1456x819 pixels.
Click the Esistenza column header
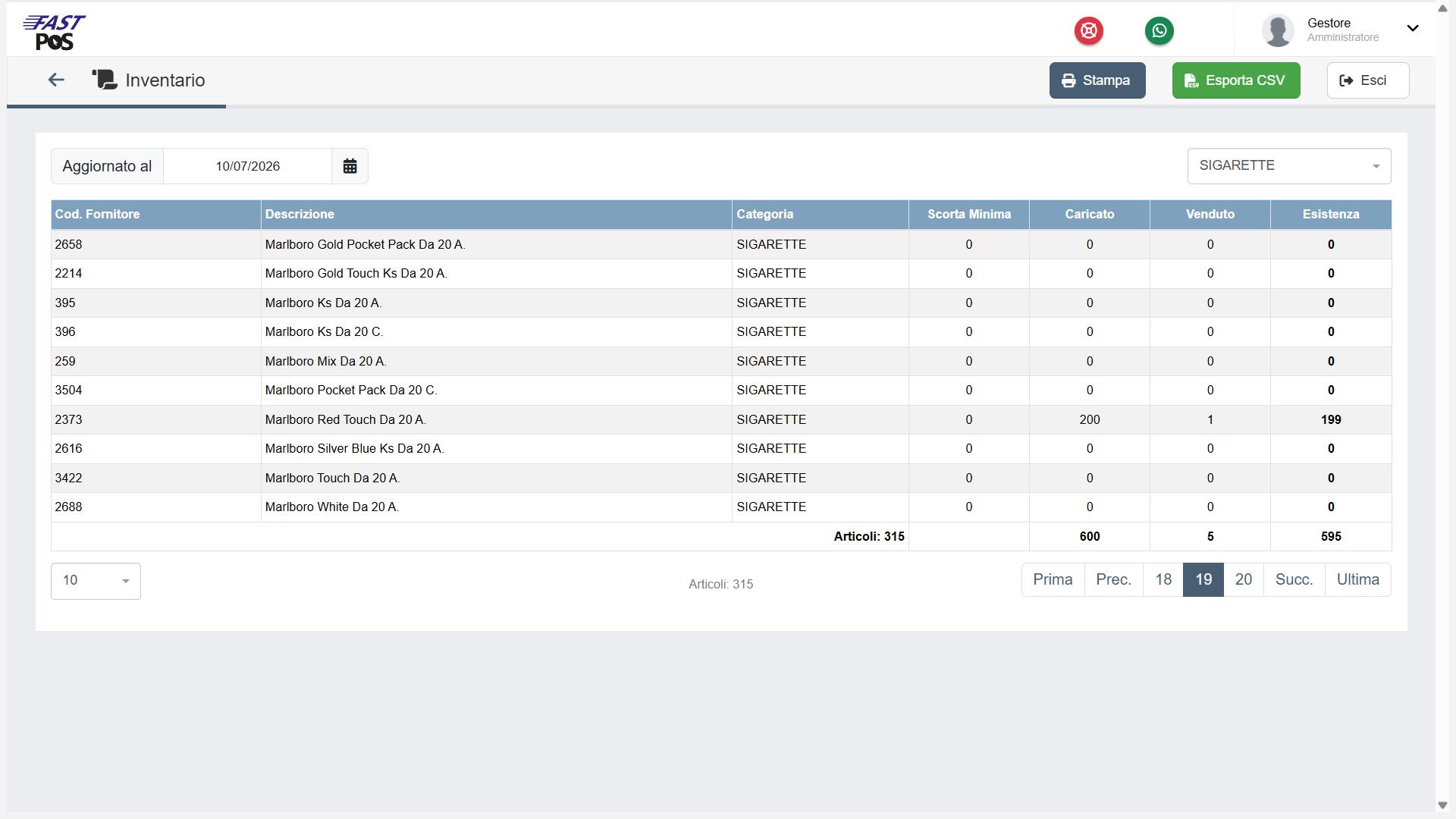pyautogui.click(x=1331, y=215)
